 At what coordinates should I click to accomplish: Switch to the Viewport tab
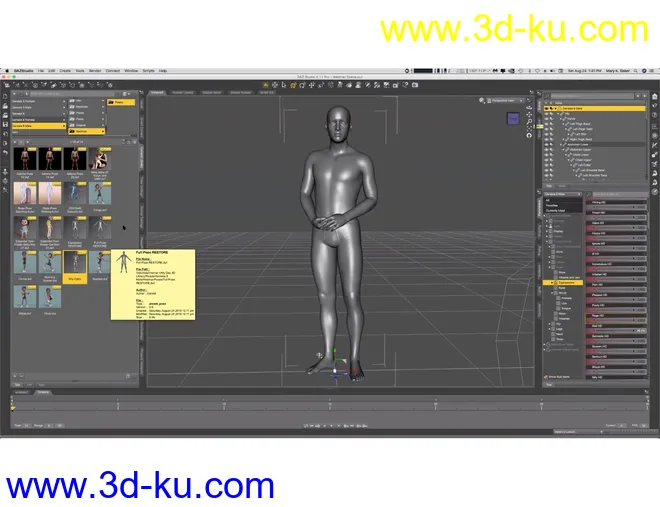[x=157, y=92]
